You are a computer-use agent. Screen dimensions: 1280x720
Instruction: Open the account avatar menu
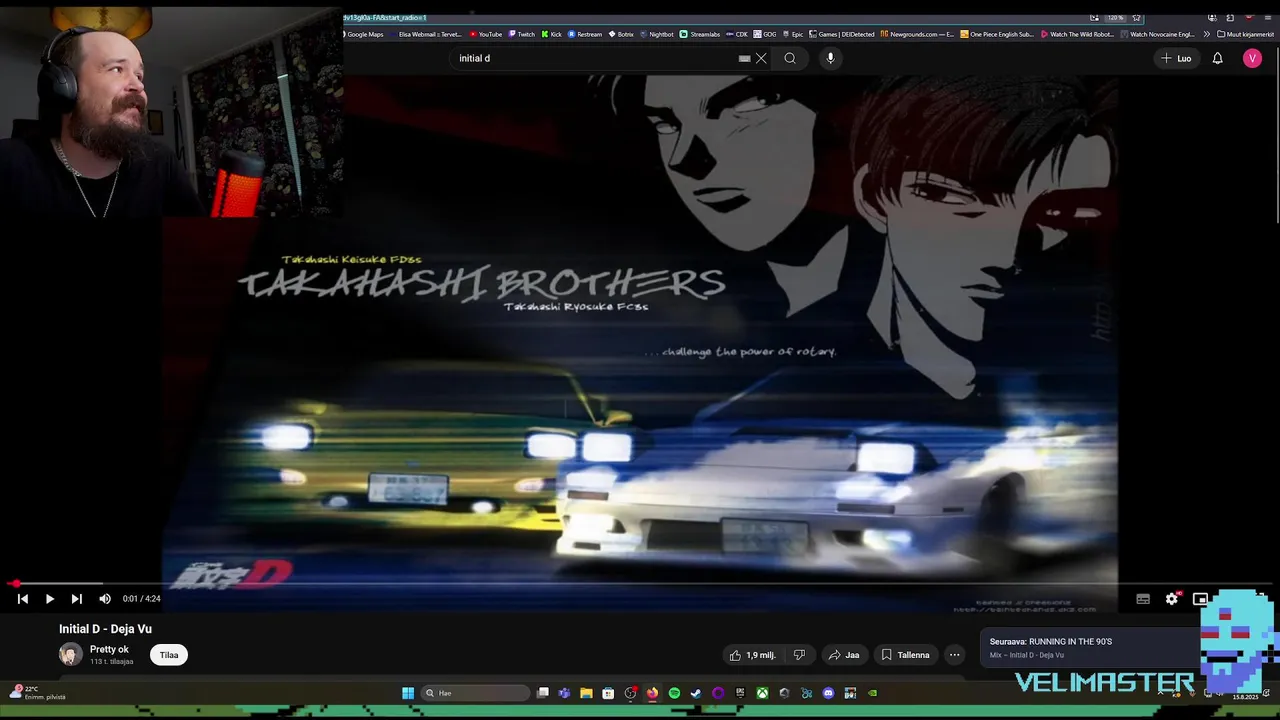pos(1252,58)
